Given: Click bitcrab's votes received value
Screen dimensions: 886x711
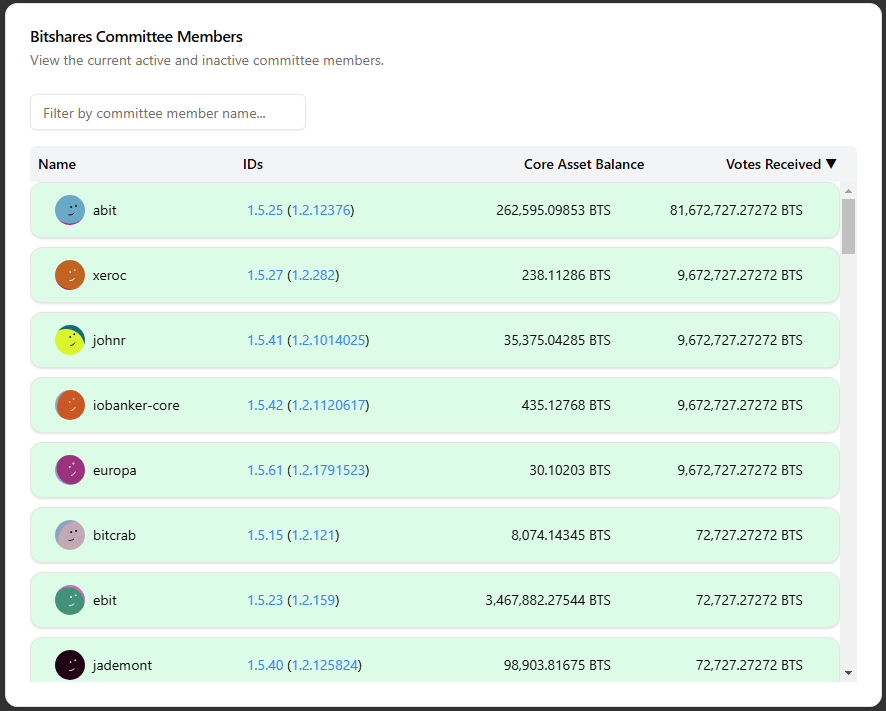Looking at the screenshot, I should click(x=749, y=535).
